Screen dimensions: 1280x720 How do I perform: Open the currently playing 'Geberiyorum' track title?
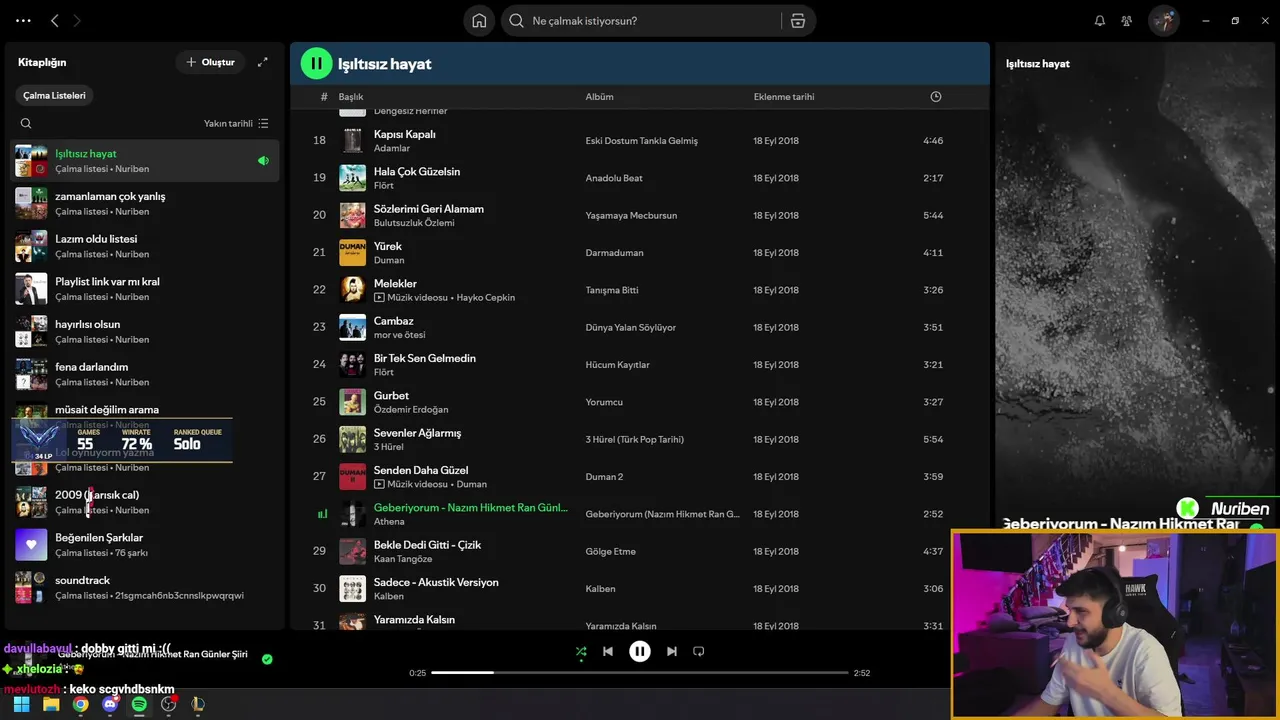click(x=470, y=507)
